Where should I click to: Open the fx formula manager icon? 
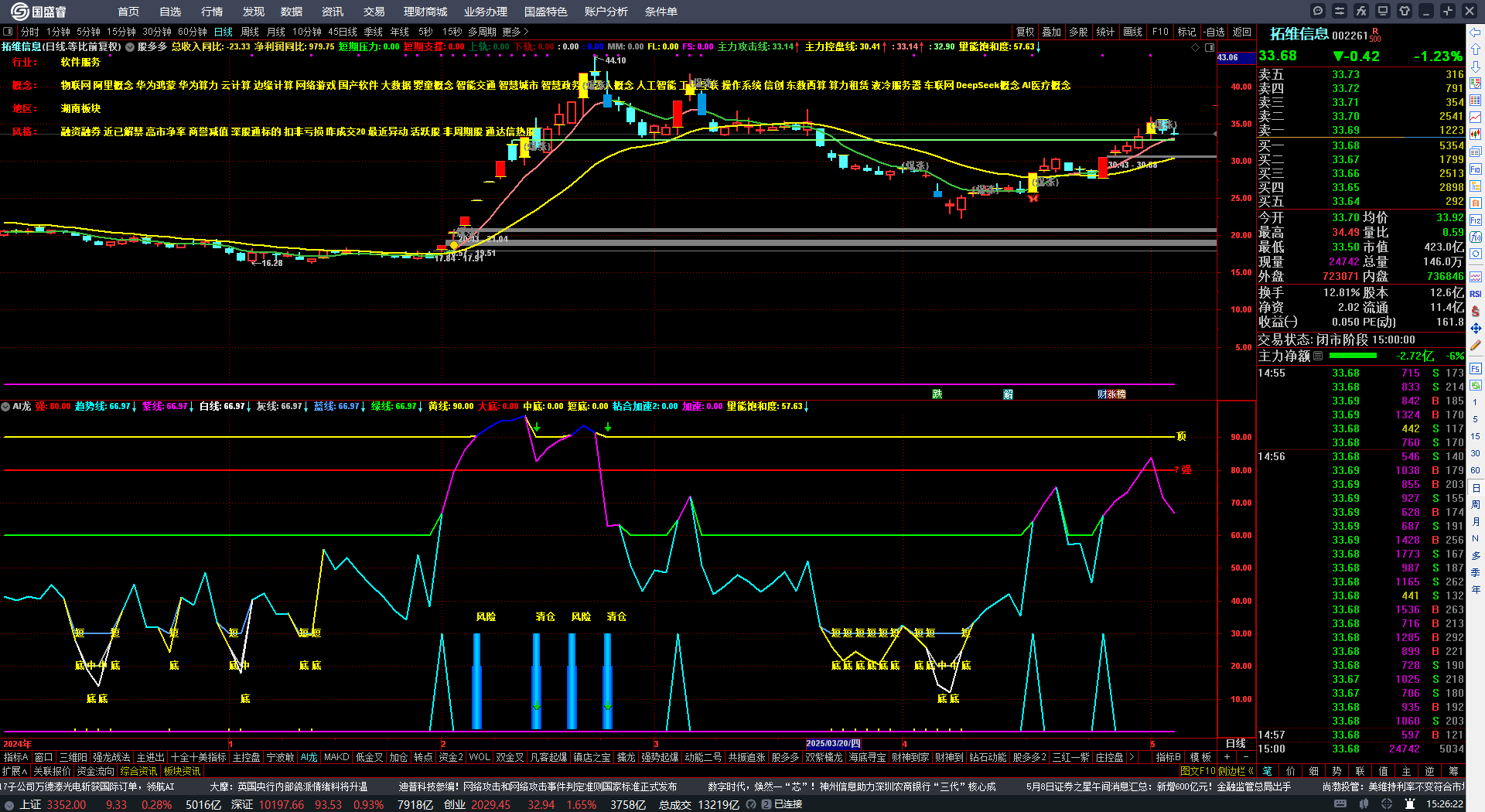(1361, 11)
